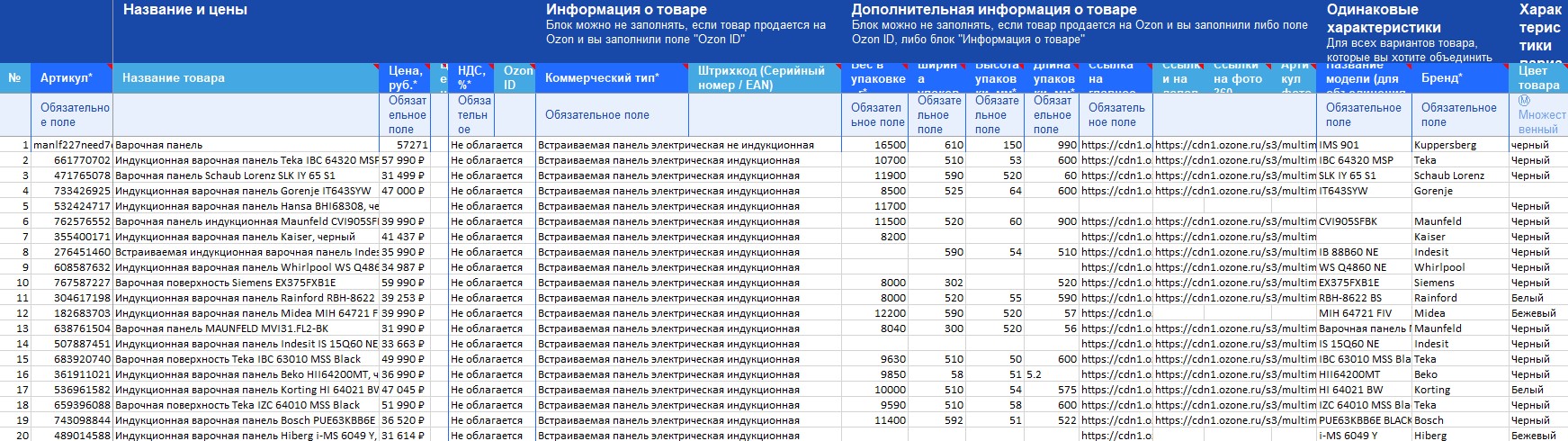
Task: Select brand cell 'Kuppersberg'
Action: click(1460, 145)
